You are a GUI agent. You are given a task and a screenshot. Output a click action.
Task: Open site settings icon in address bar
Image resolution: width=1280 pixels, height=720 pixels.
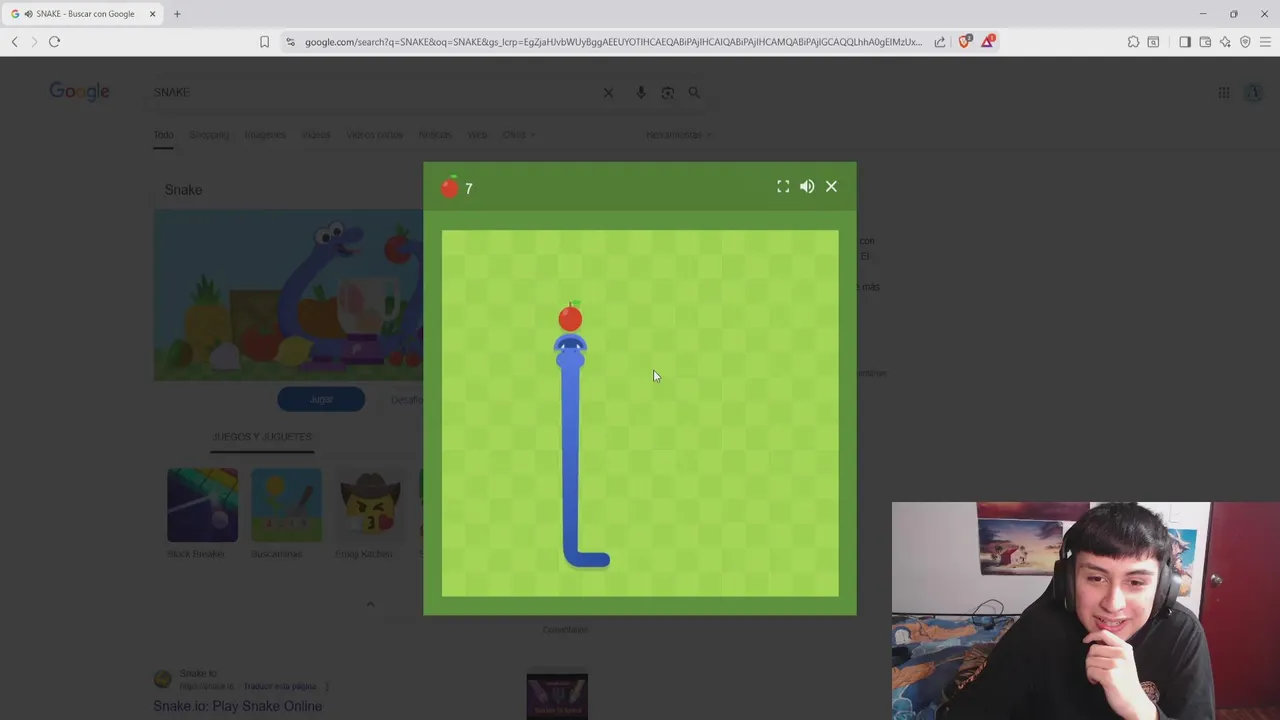(291, 42)
